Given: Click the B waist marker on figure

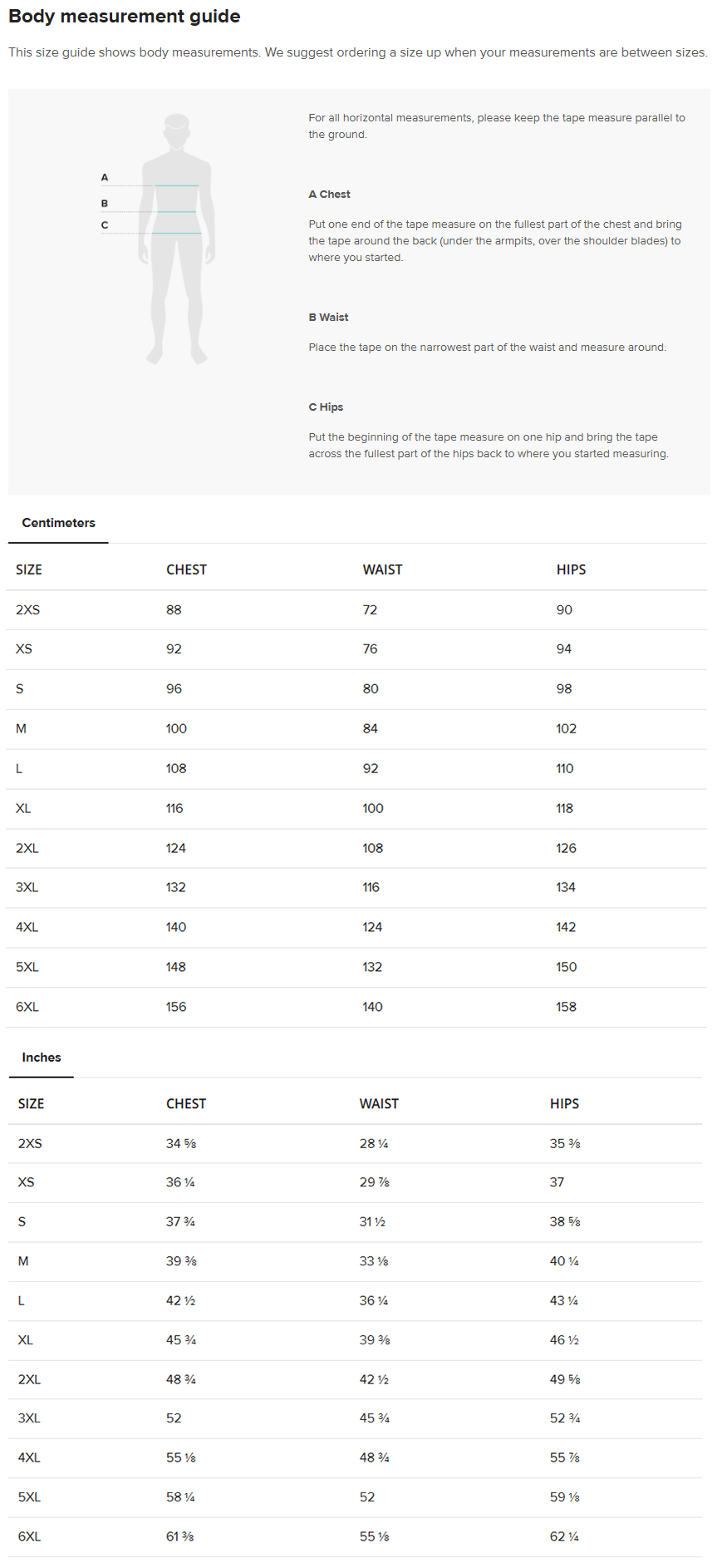Looking at the screenshot, I should [105, 204].
